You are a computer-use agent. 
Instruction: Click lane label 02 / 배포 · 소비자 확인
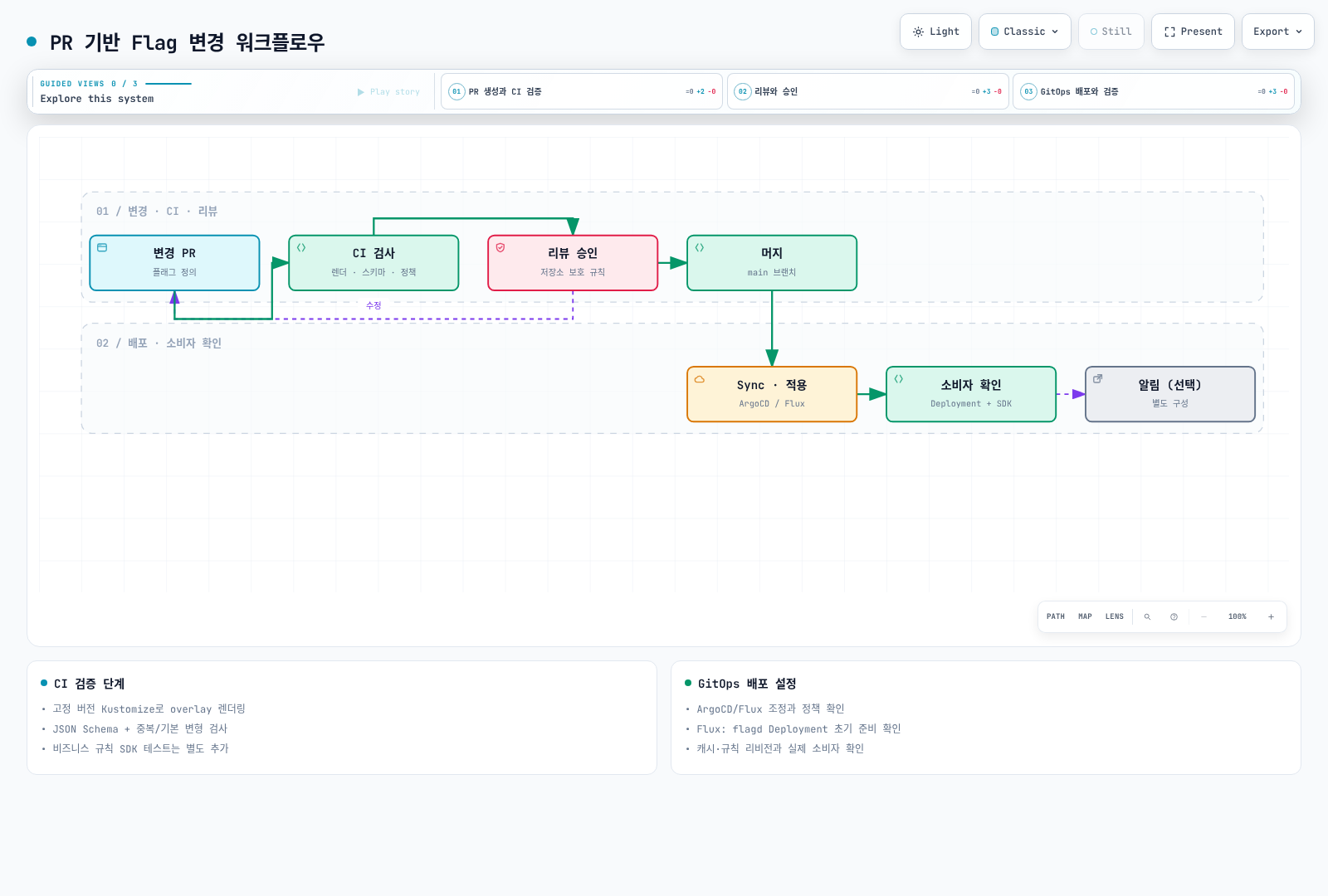(159, 343)
